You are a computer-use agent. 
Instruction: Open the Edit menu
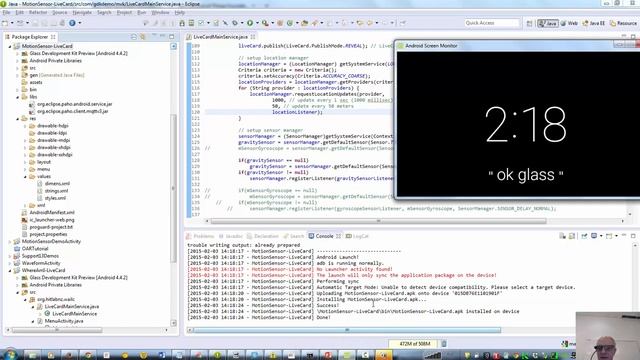click(x=19, y=13)
